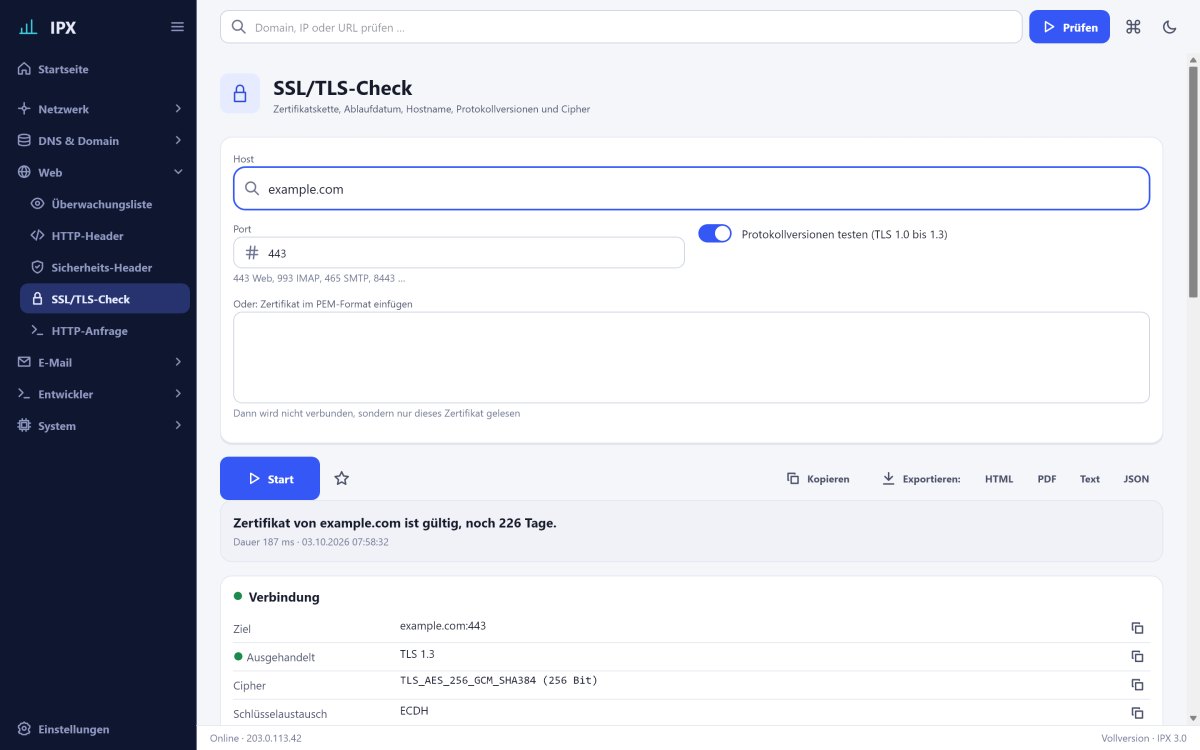Click the example.com:443 value
1200x750 pixels.
(443, 626)
